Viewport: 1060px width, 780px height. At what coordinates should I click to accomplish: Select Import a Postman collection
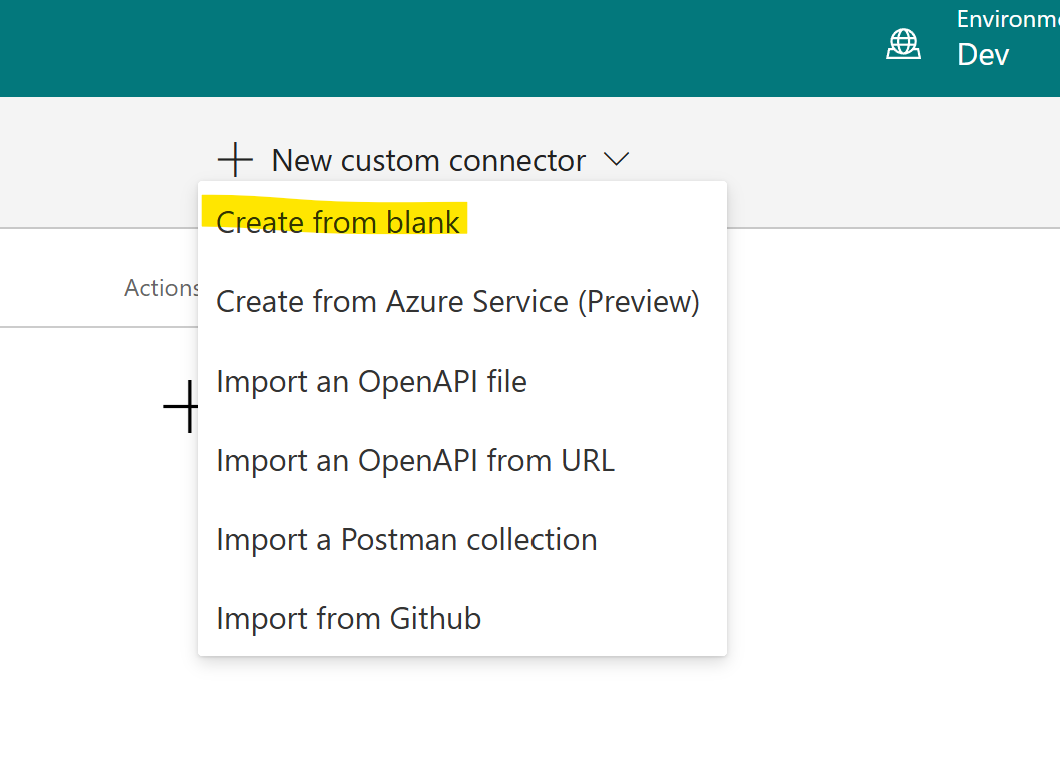click(462, 539)
